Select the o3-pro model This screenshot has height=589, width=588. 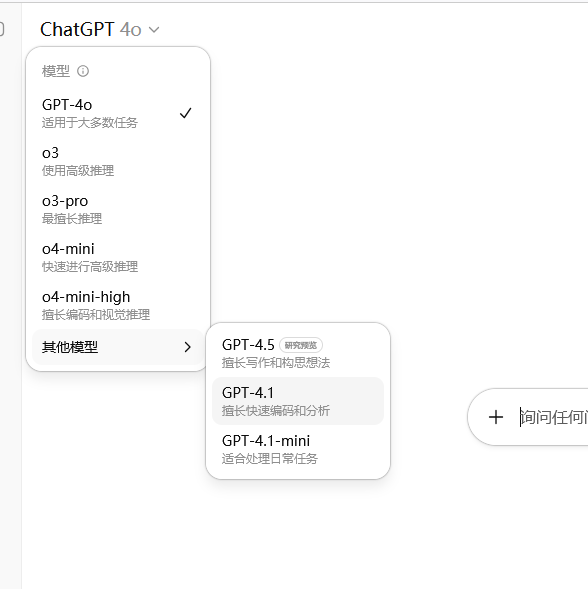(x=118, y=209)
